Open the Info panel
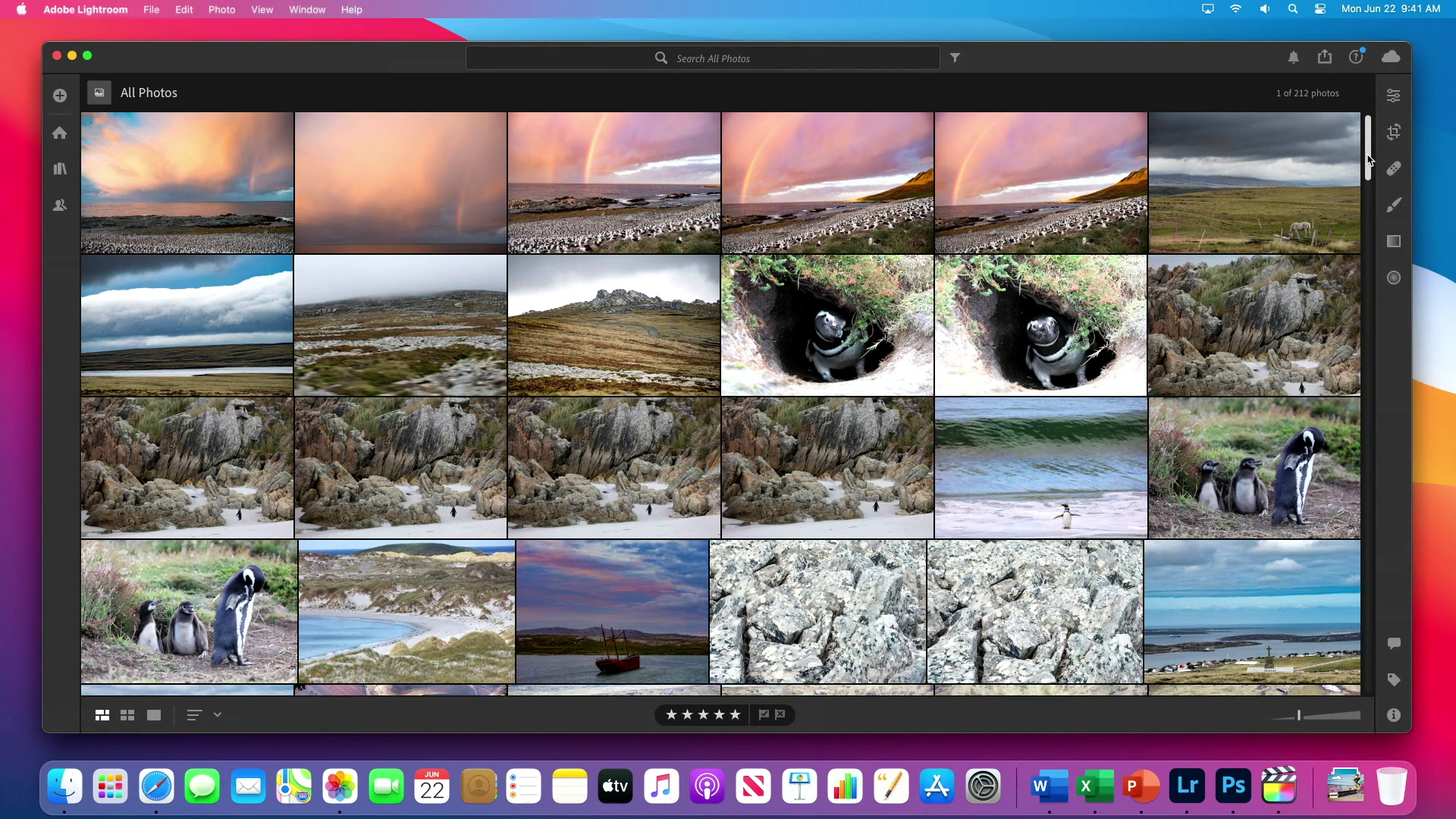This screenshot has height=819, width=1456. [x=1394, y=715]
